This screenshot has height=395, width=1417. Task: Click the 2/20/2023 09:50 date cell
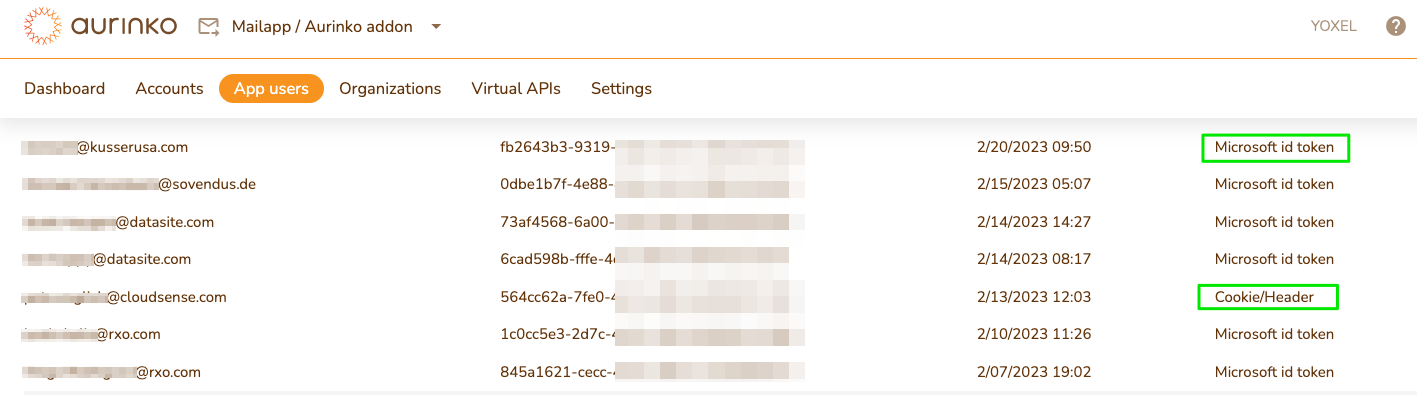coord(1033,147)
